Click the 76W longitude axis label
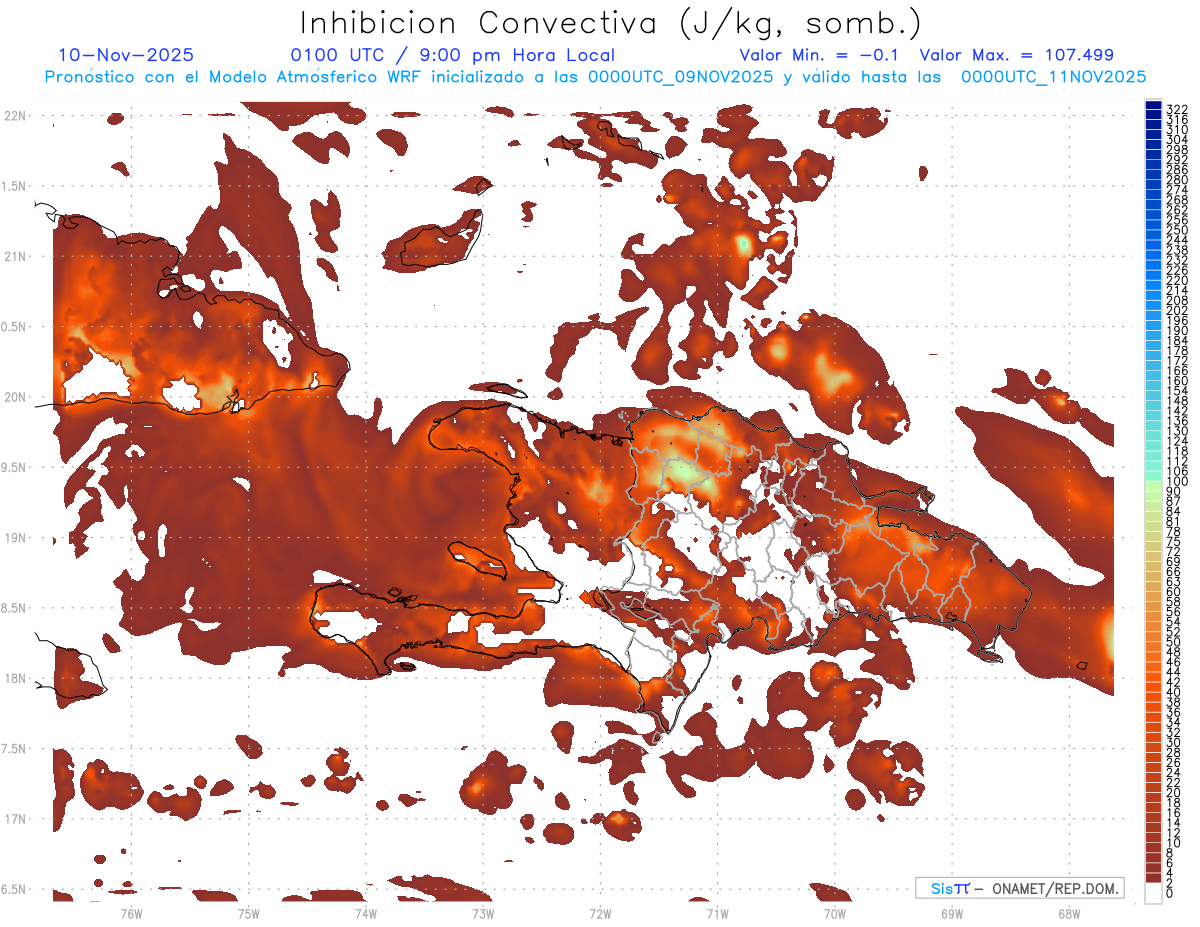 tap(131, 913)
